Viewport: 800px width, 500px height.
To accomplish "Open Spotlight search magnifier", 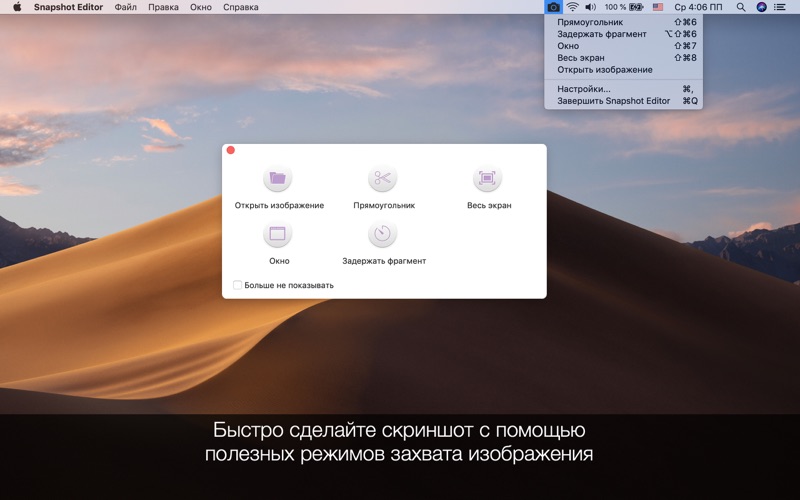I will (741, 7).
